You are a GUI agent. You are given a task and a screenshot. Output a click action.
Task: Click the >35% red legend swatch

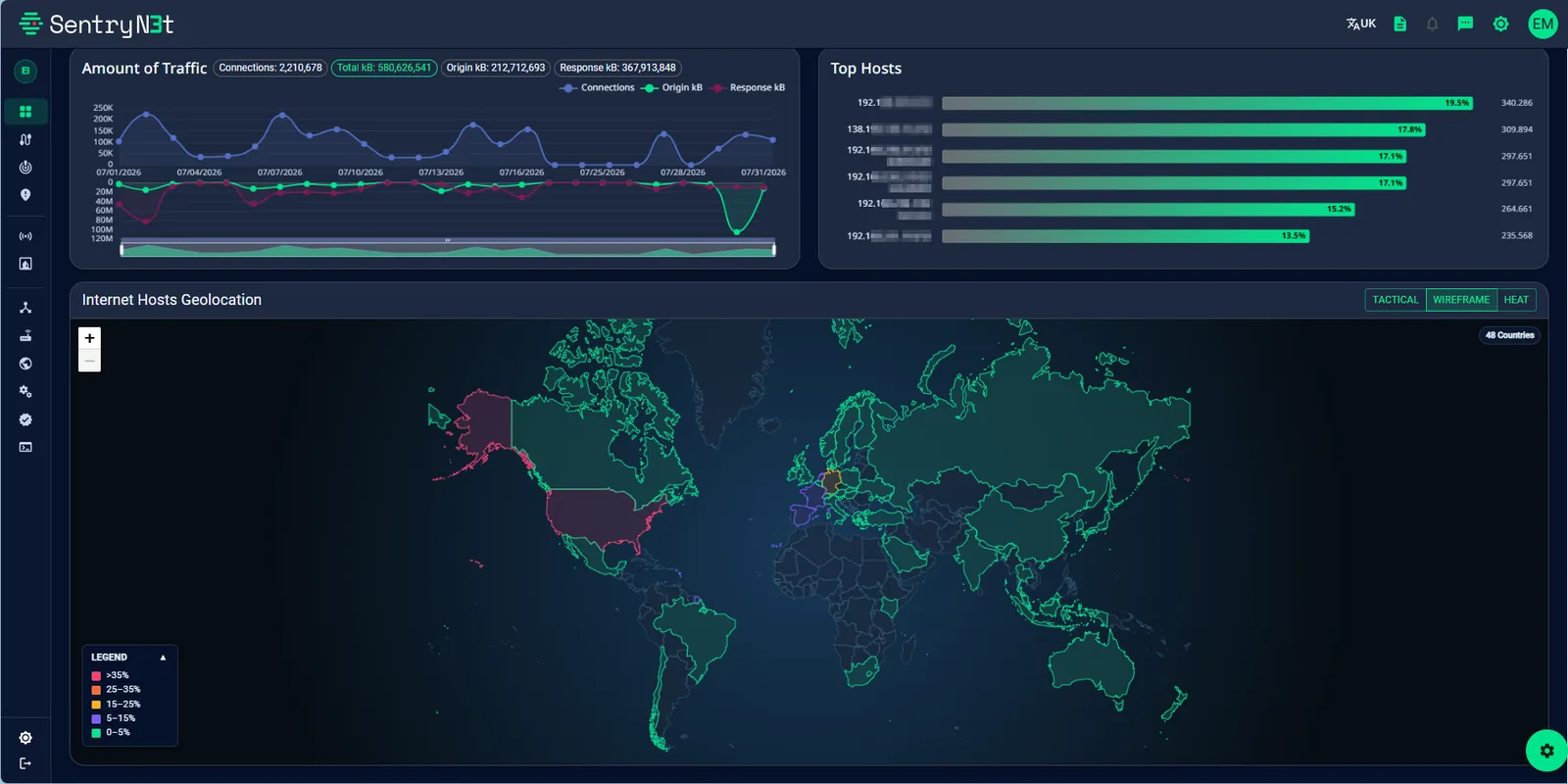coord(96,676)
